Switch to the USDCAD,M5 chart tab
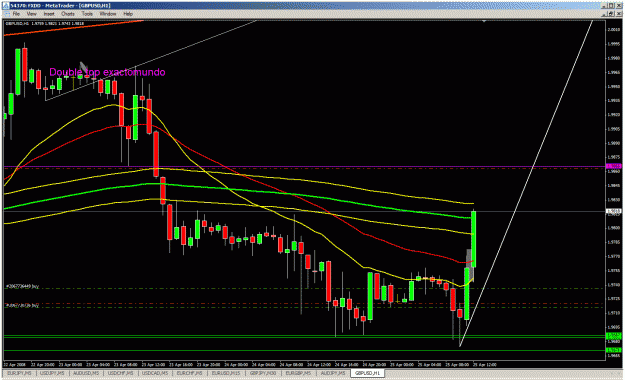The image size is (625, 380). pyautogui.click(x=156, y=373)
